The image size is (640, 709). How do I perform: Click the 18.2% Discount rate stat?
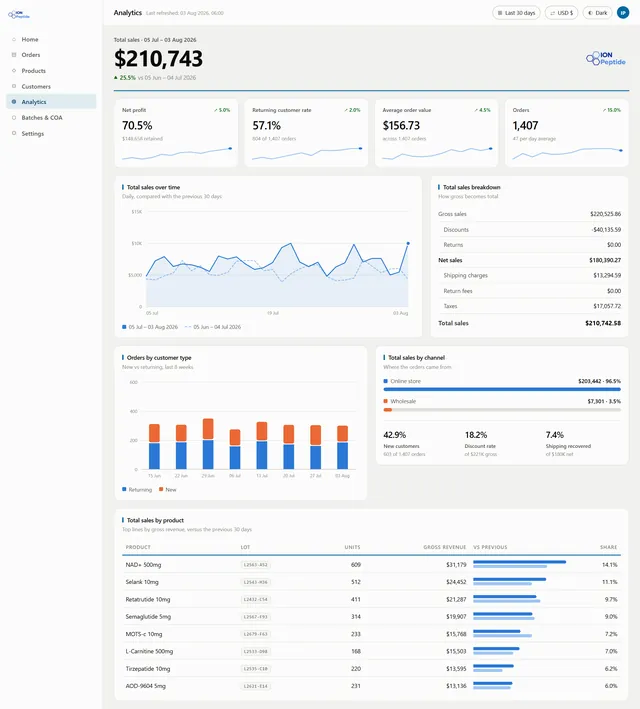tap(480, 443)
